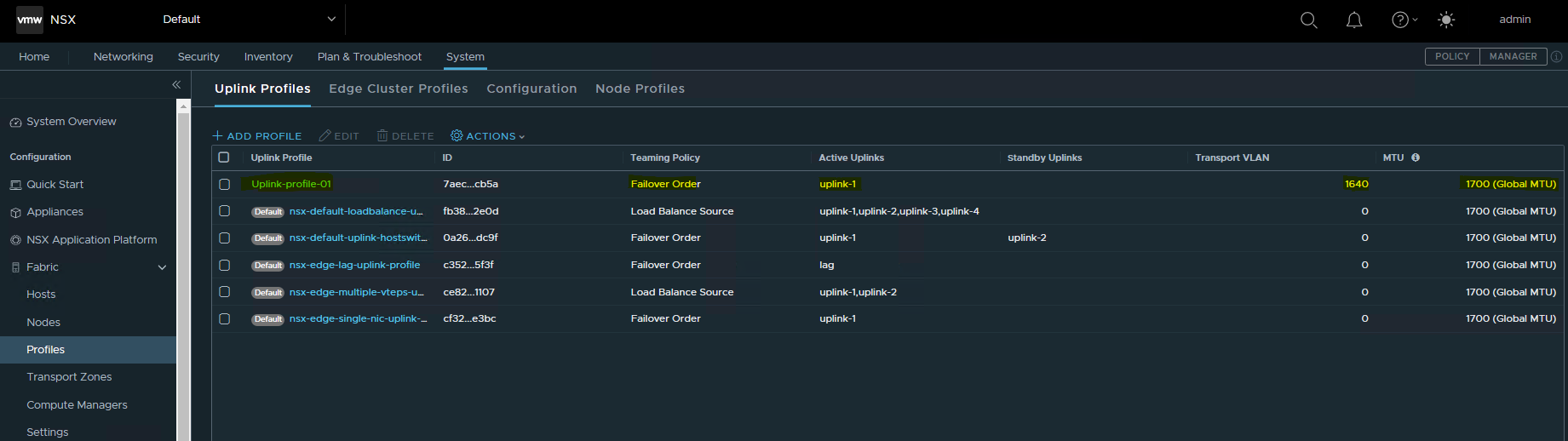Open nsx-default-uplink-hostswitch profile link
Image resolution: width=1568 pixels, height=441 pixels.
[x=358, y=238]
